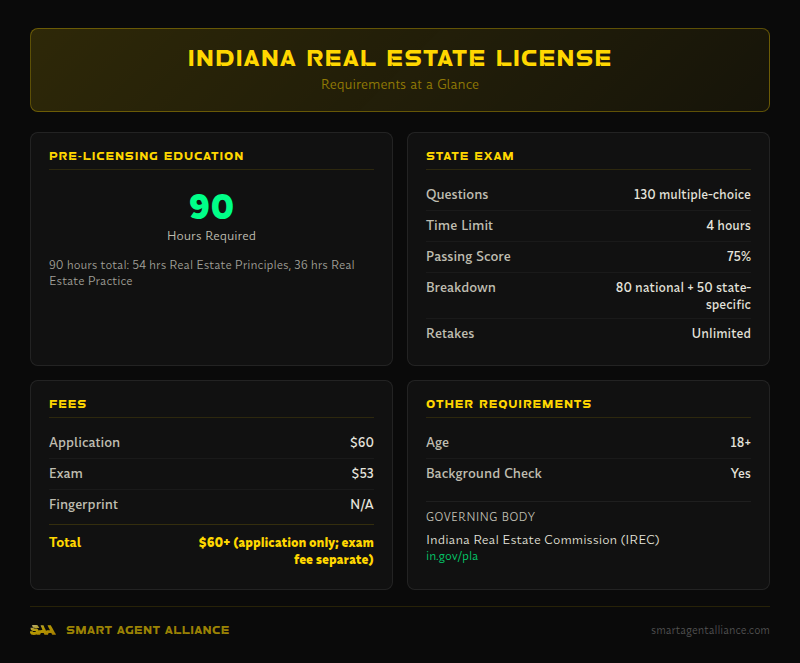The height and width of the screenshot is (663, 800).
Task: Toggle the Unlimited retakes entry
Action: pos(722,333)
